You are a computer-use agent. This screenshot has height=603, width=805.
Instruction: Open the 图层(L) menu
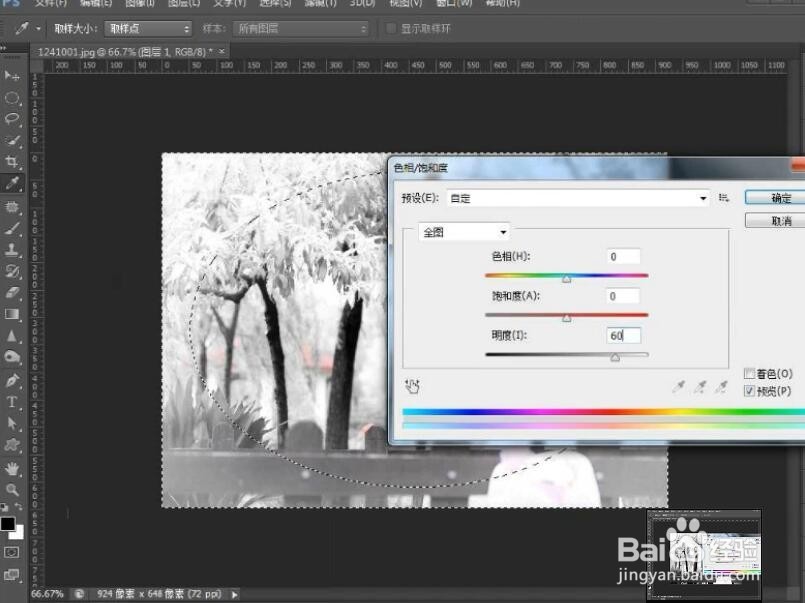click(184, 3)
